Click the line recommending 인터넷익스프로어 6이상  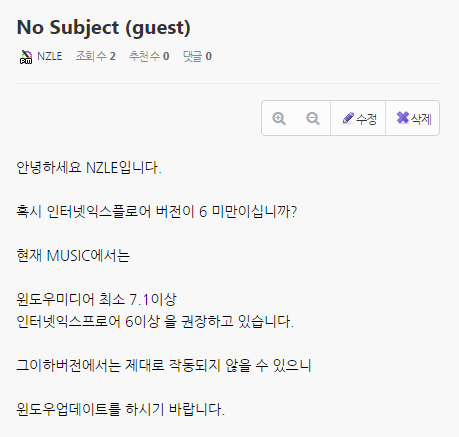[x=155, y=321]
